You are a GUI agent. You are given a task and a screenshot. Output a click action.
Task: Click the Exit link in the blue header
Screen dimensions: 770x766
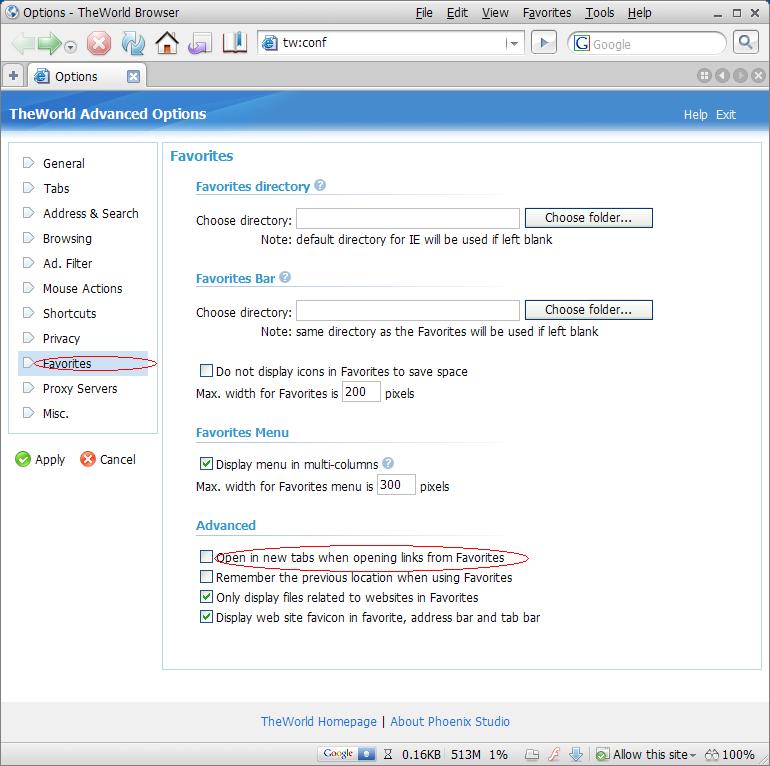point(725,115)
